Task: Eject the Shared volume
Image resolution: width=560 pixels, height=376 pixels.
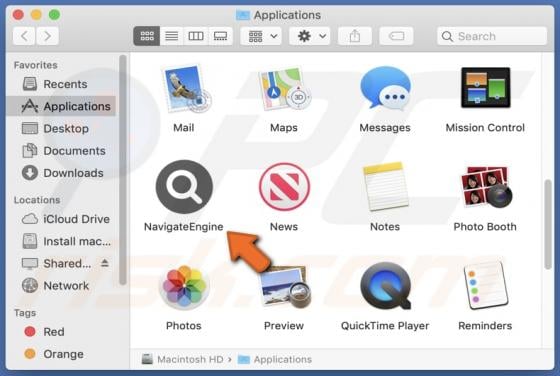Action: (x=105, y=263)
